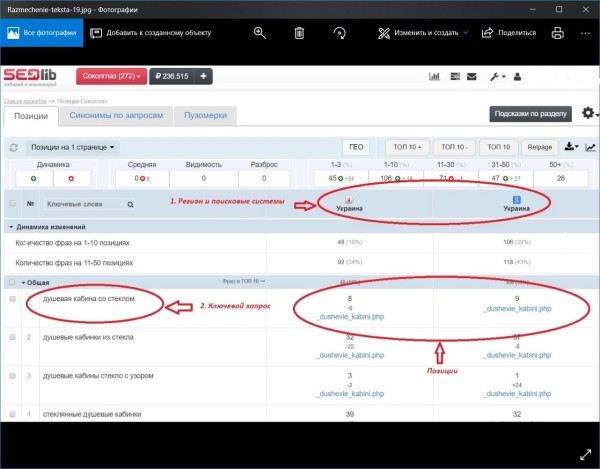The height and width of the screenshot is (469, 600).
Task: Focus the Ключевые слова search field
Action: coord(85,204)
